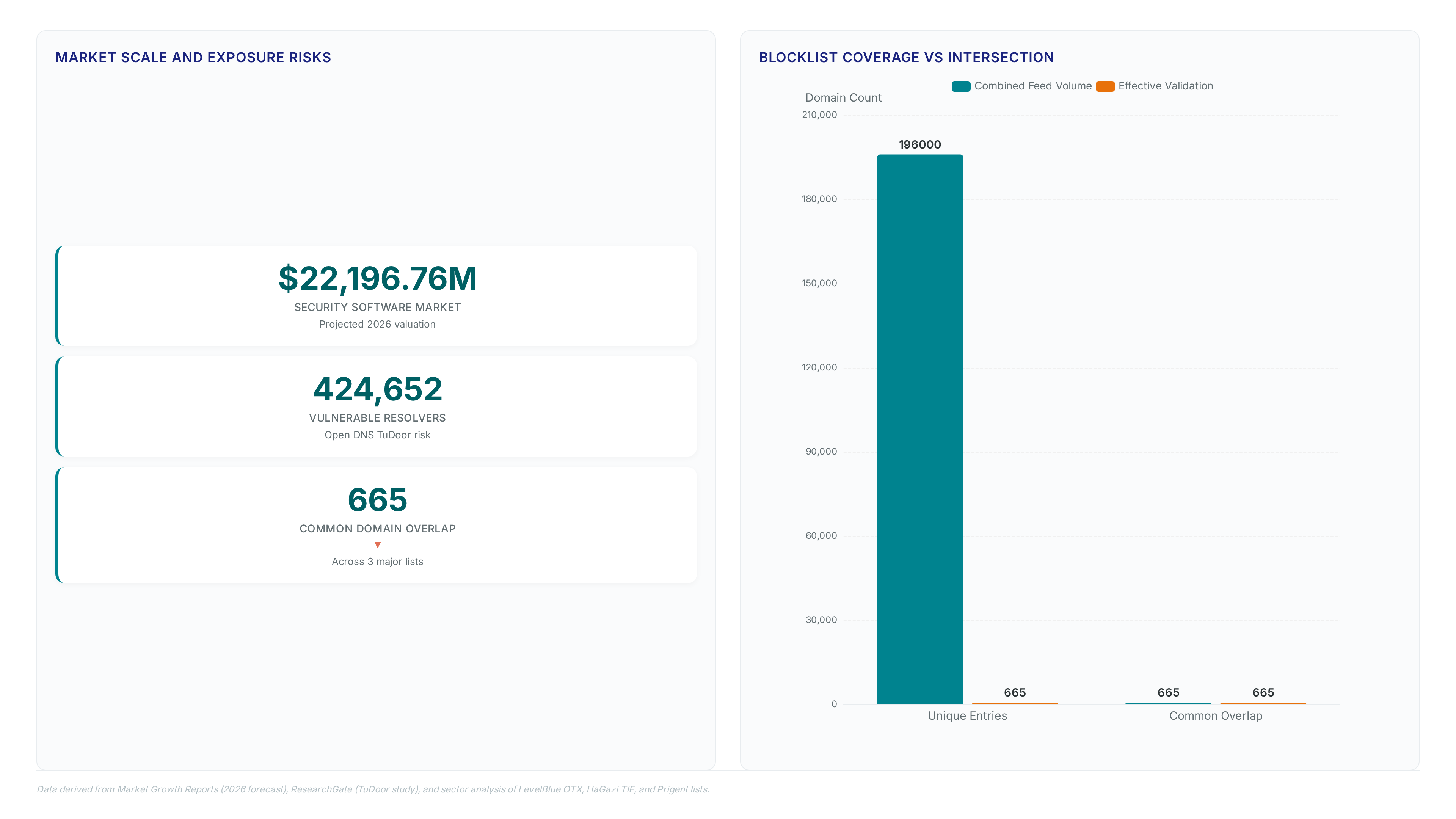Click the $22,196.76M market value
Screen dimensions: 1456x819
pos(378,279)
